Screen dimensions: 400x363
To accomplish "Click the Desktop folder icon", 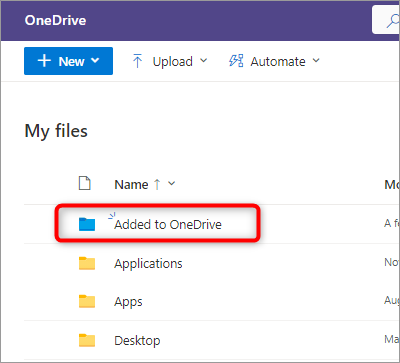I will (87, 340).
